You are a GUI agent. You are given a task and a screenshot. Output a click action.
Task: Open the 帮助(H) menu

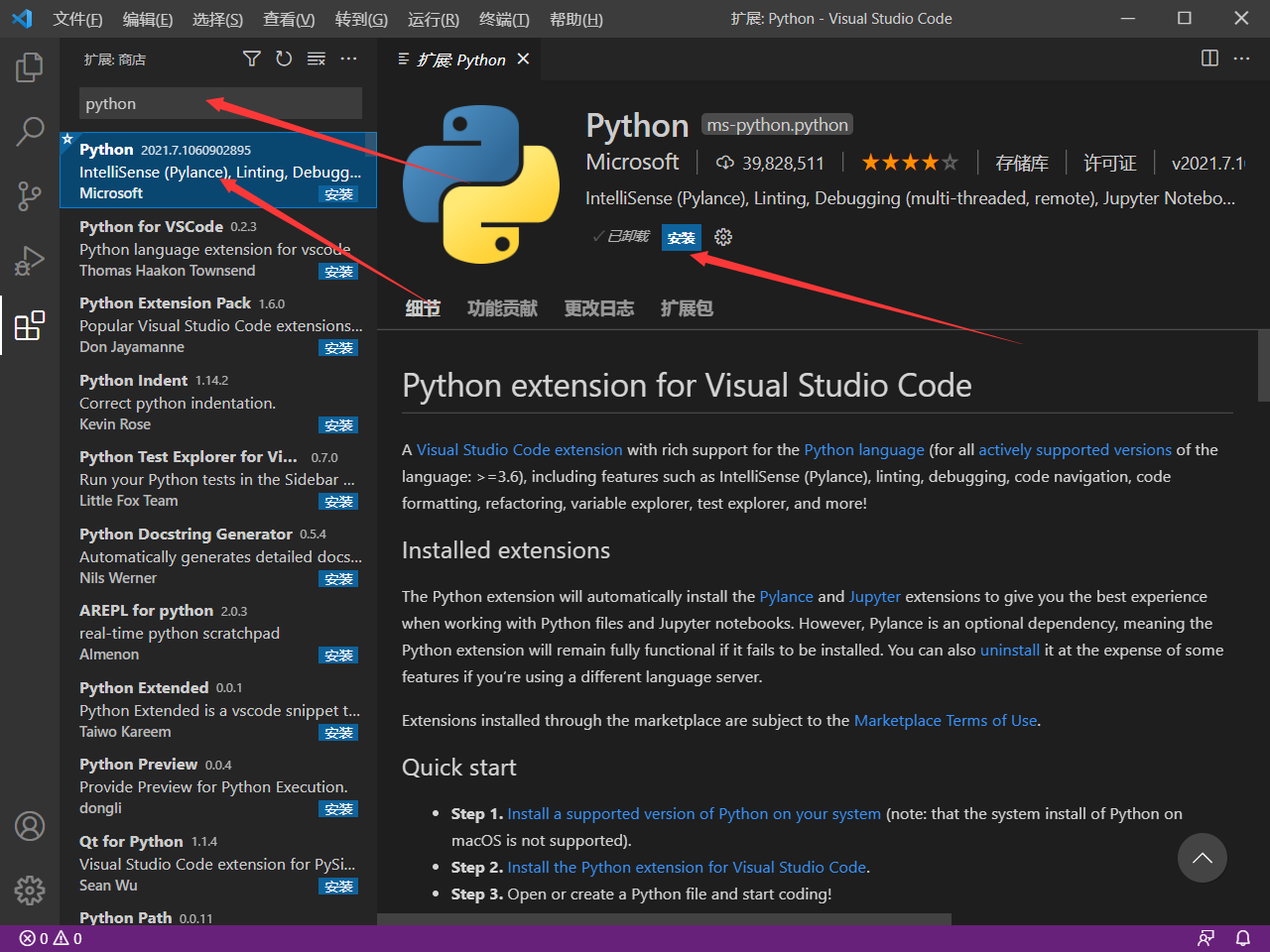(575, 20)
